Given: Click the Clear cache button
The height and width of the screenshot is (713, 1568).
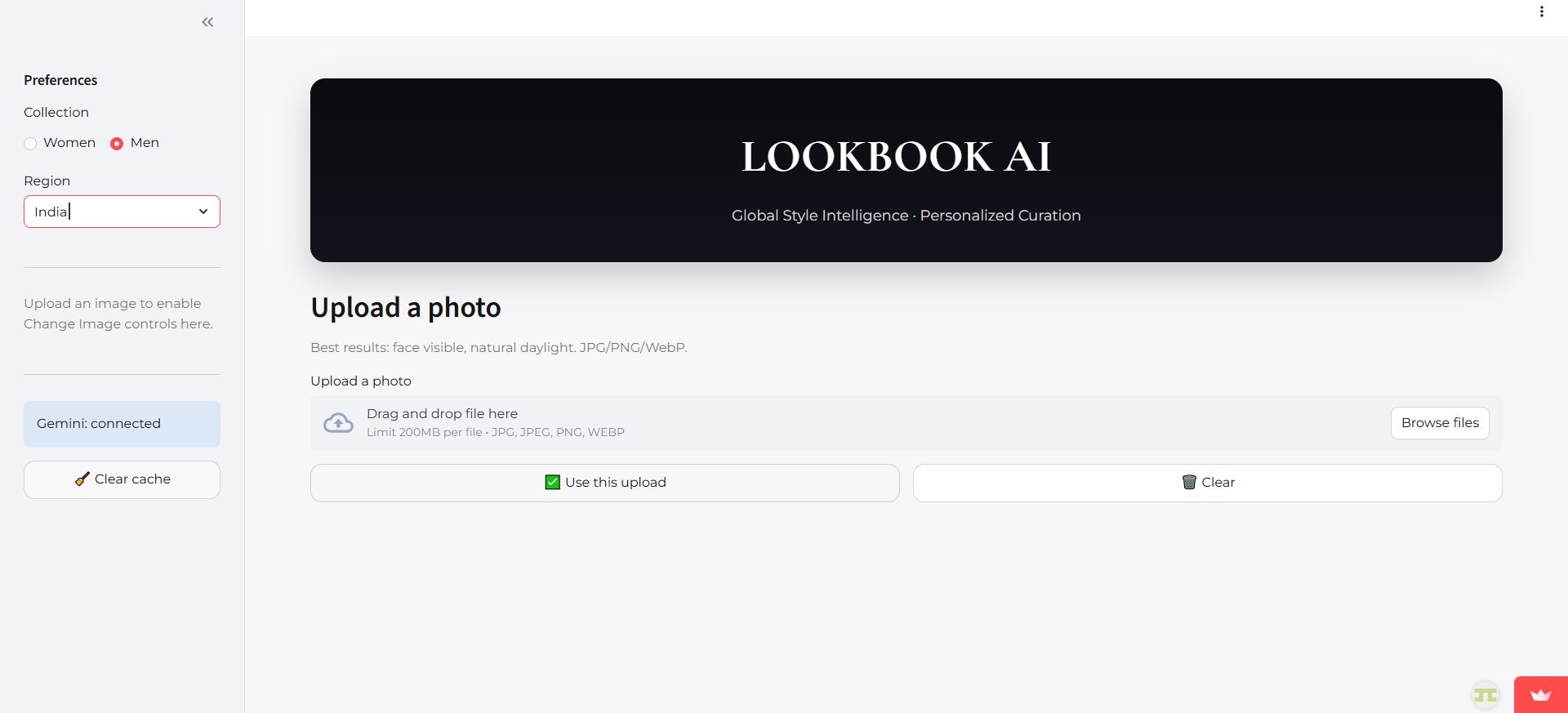Looking at the screenshot, I should [122, 479].
